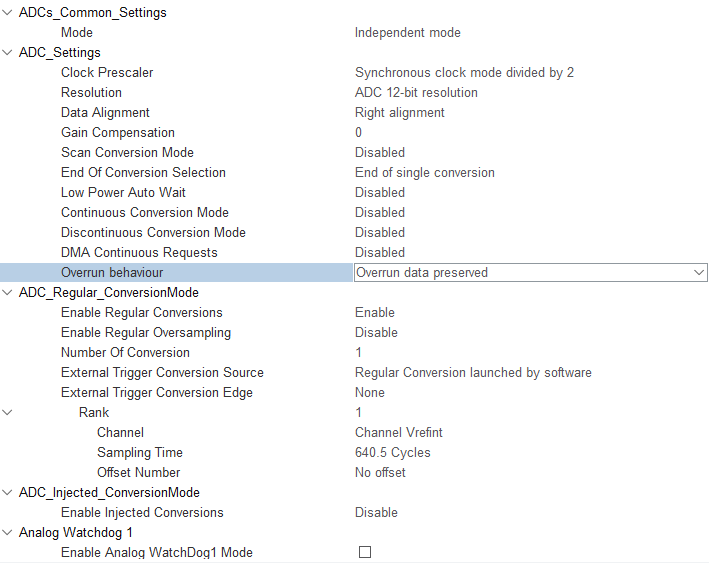Select the DMA Continuous Requests parameter
This screenshot has width=709, height=563.
139,252
